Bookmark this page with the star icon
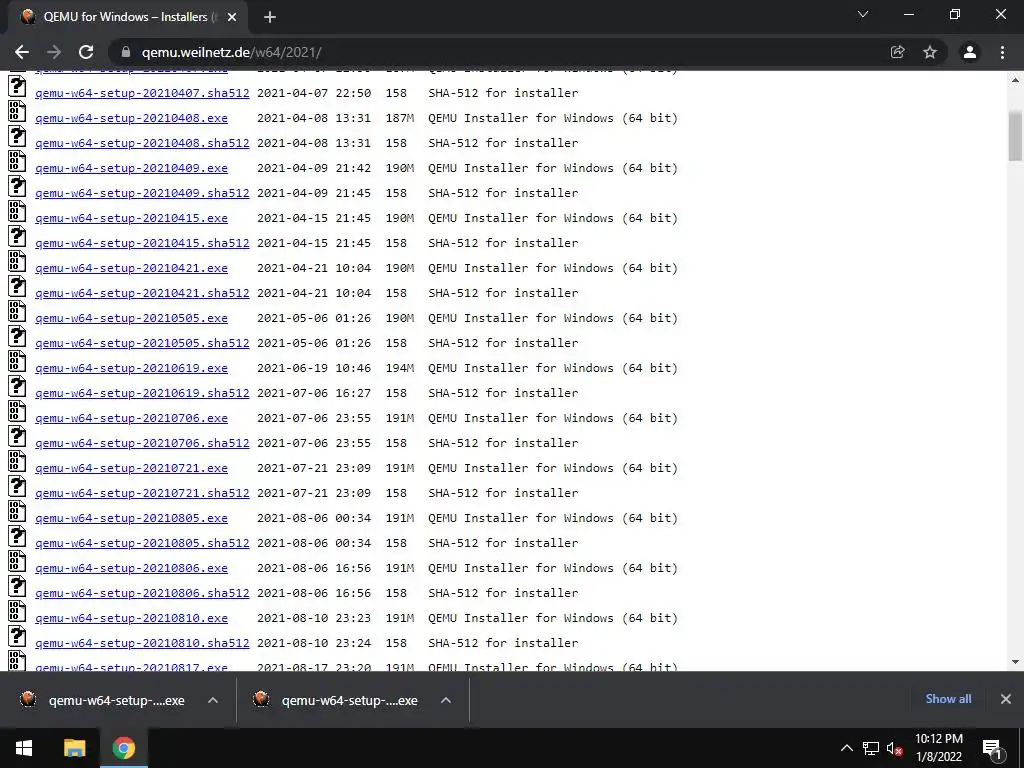1024x768 pixels. (930, 52)
